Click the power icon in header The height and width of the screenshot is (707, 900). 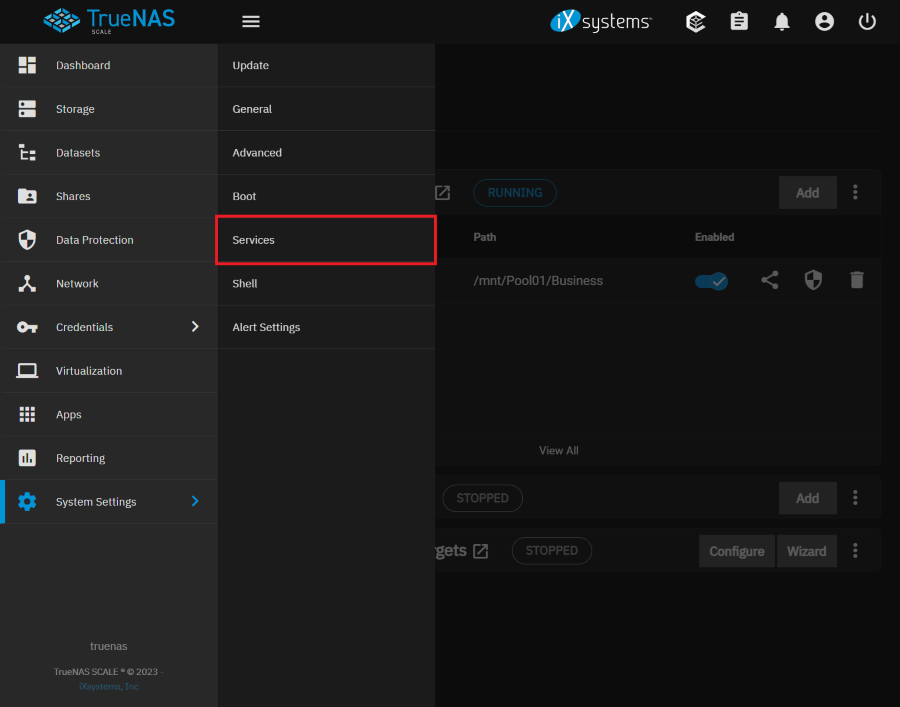pyautogui.click(x=867, y=21)
